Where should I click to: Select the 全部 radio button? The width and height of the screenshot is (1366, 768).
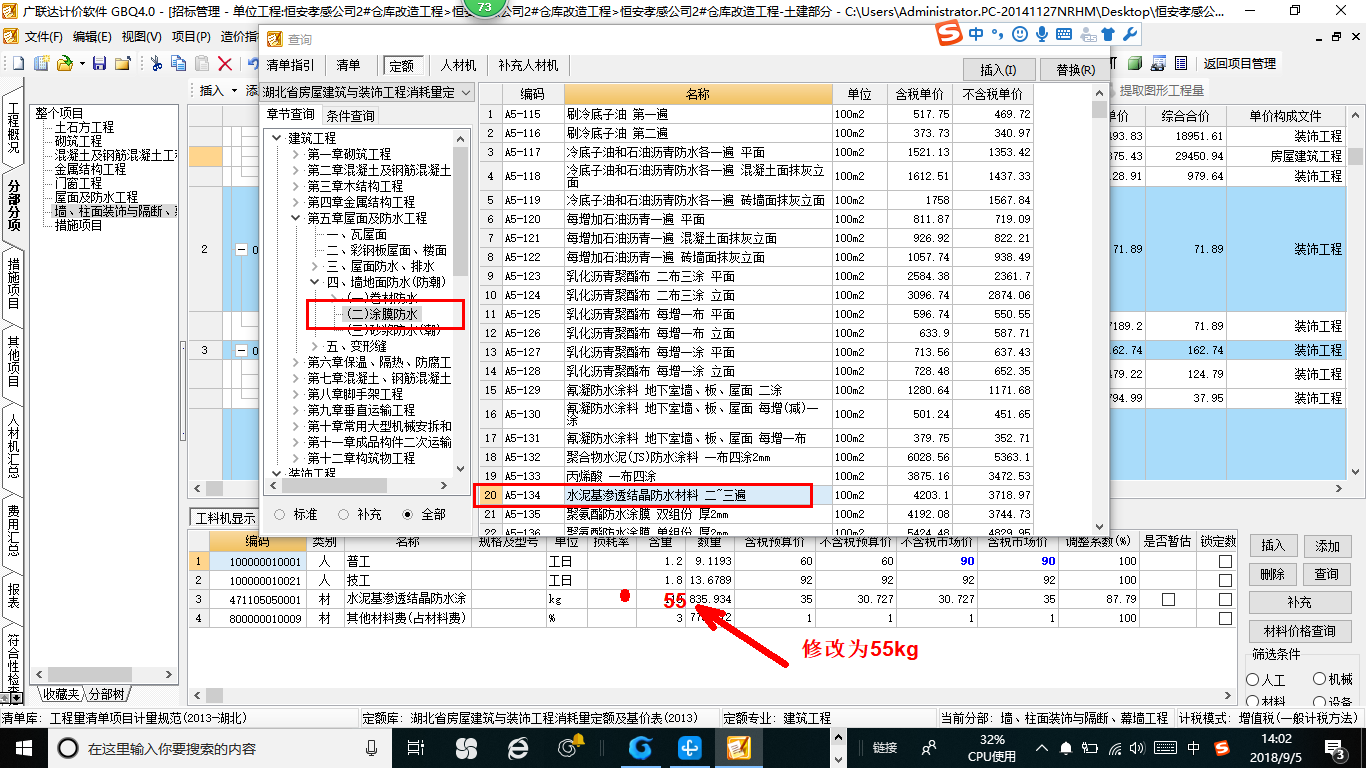(x=408, y=514)
